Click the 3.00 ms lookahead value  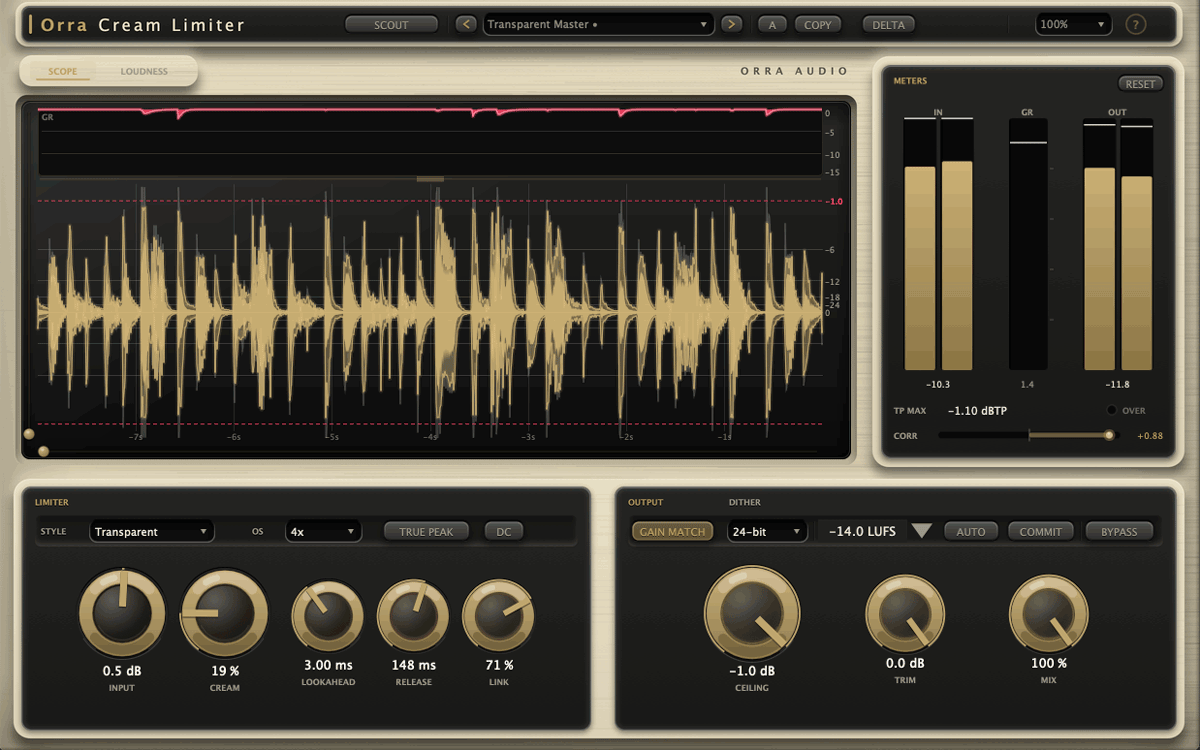328,665
